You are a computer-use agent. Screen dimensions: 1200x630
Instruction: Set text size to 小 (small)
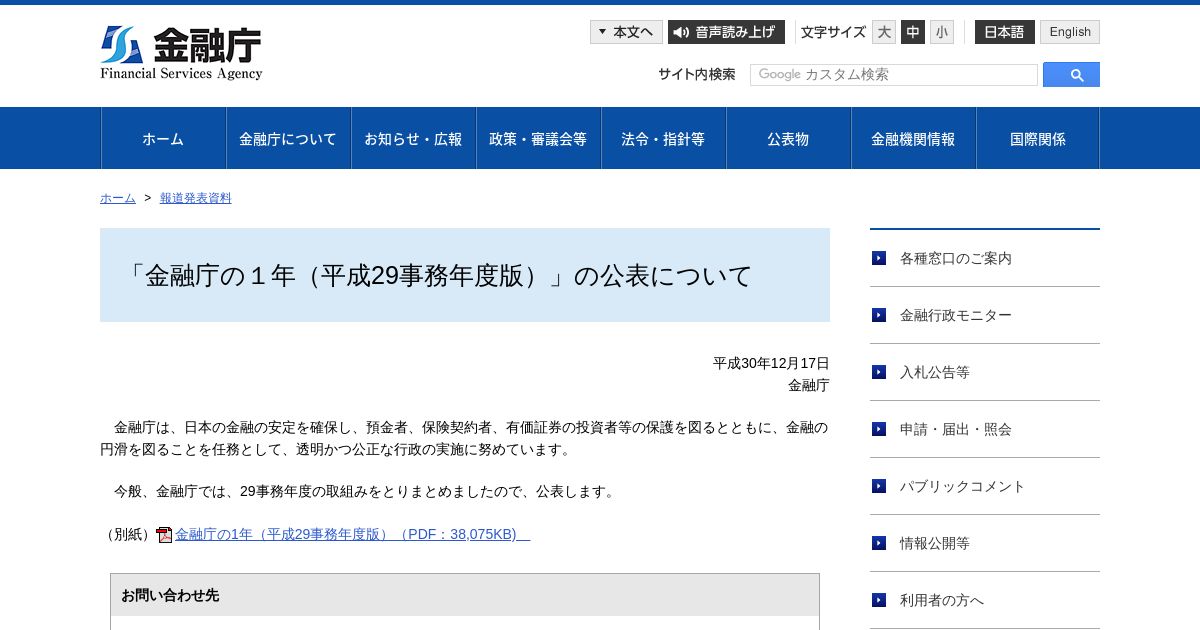click(942, 32)
